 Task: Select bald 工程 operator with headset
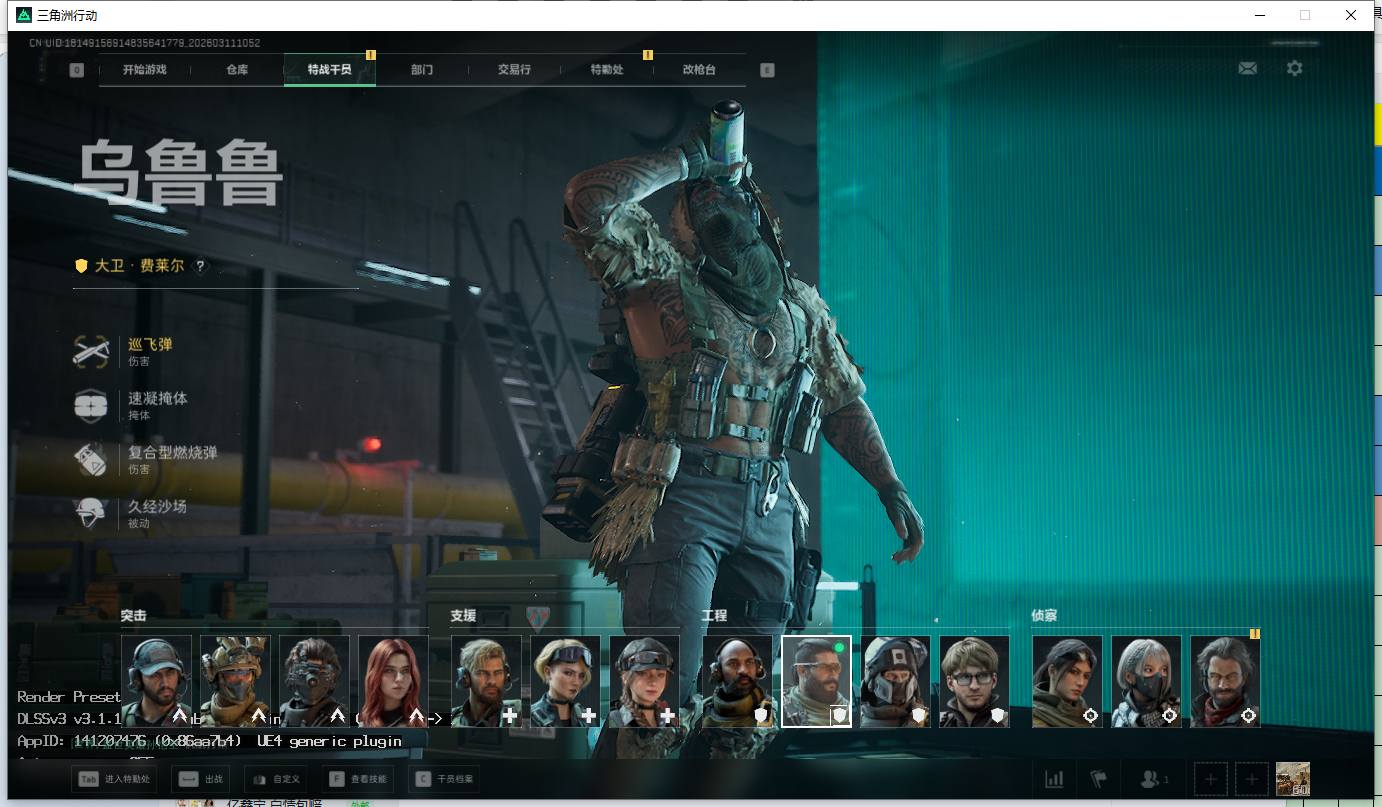[737, 681]
